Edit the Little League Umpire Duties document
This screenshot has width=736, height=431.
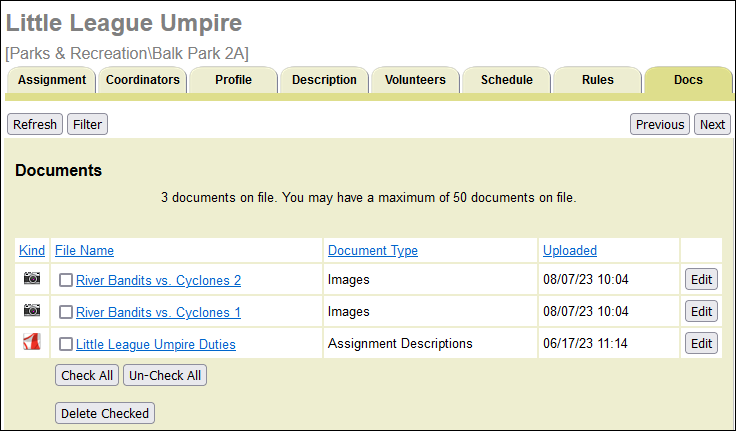(x=701, y=344)
